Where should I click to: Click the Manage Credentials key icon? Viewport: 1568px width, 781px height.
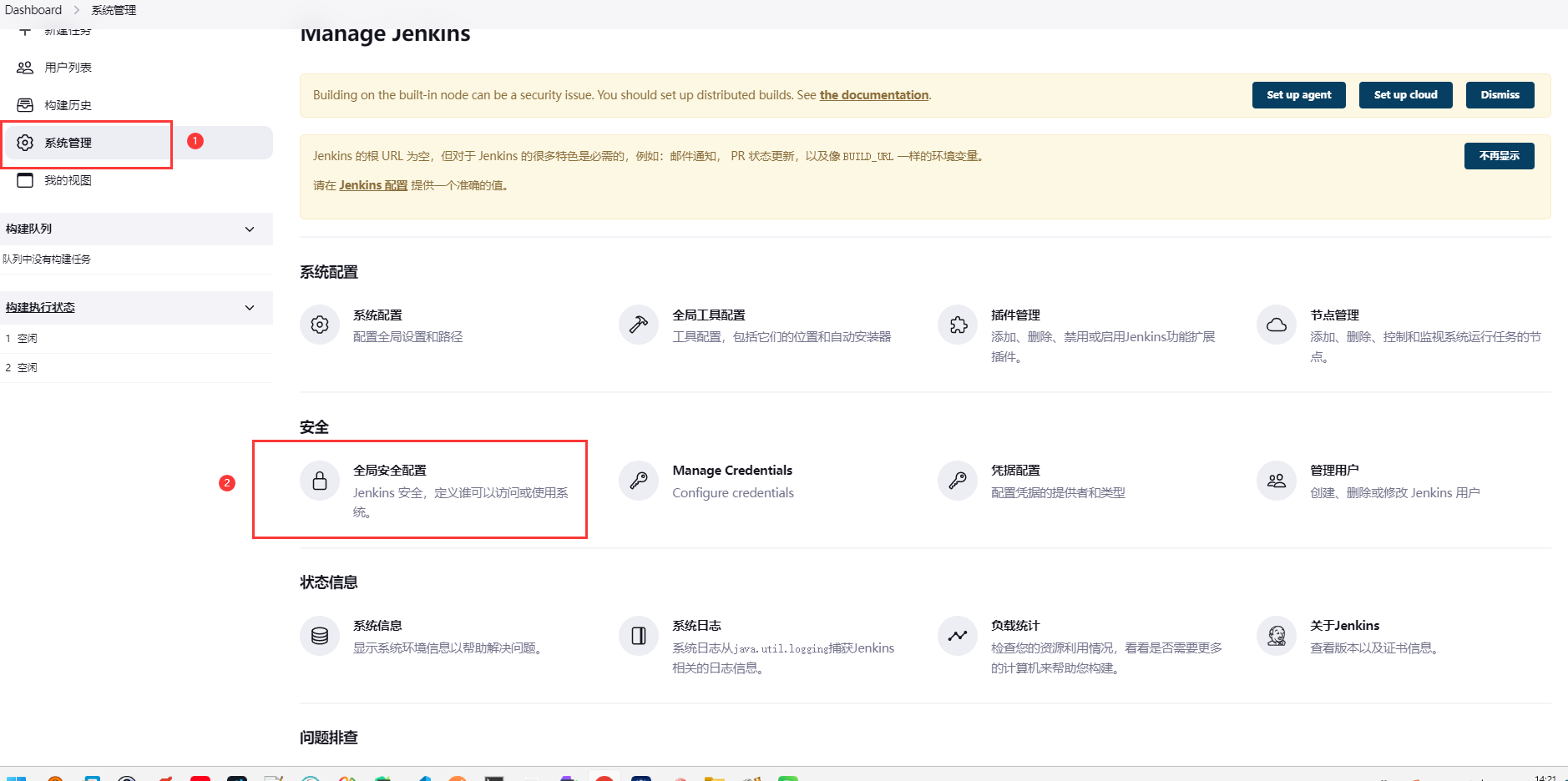tap(639, 481)
